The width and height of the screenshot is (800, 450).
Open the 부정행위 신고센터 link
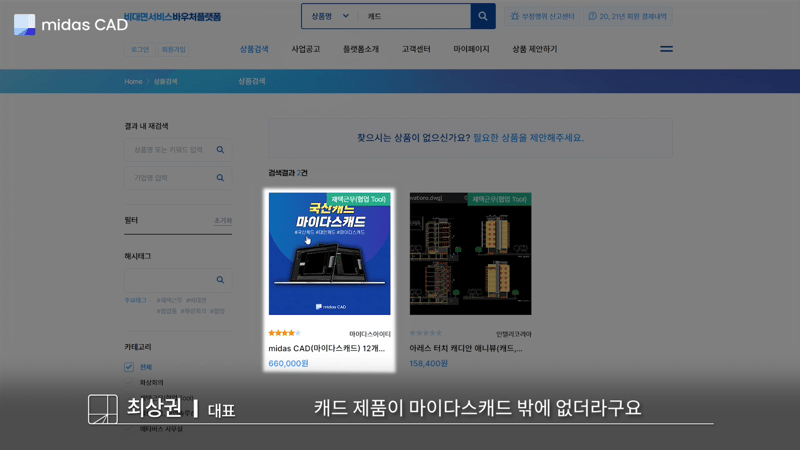[x=542, y=16]
